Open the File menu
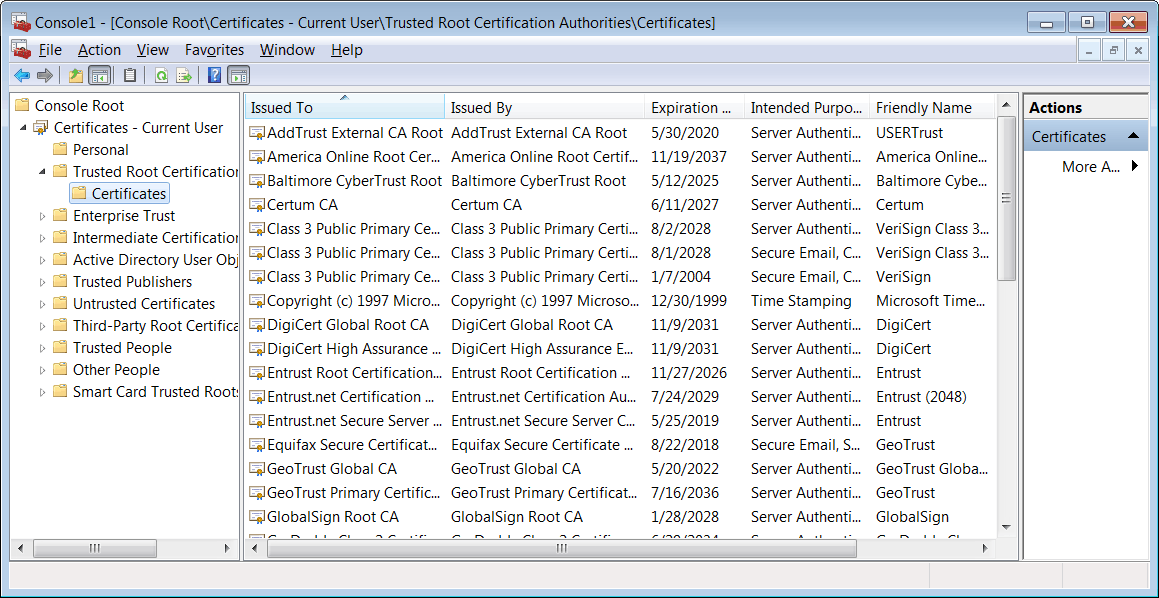1159x598 pixels. pyautogui.click(x=50, y=50)
